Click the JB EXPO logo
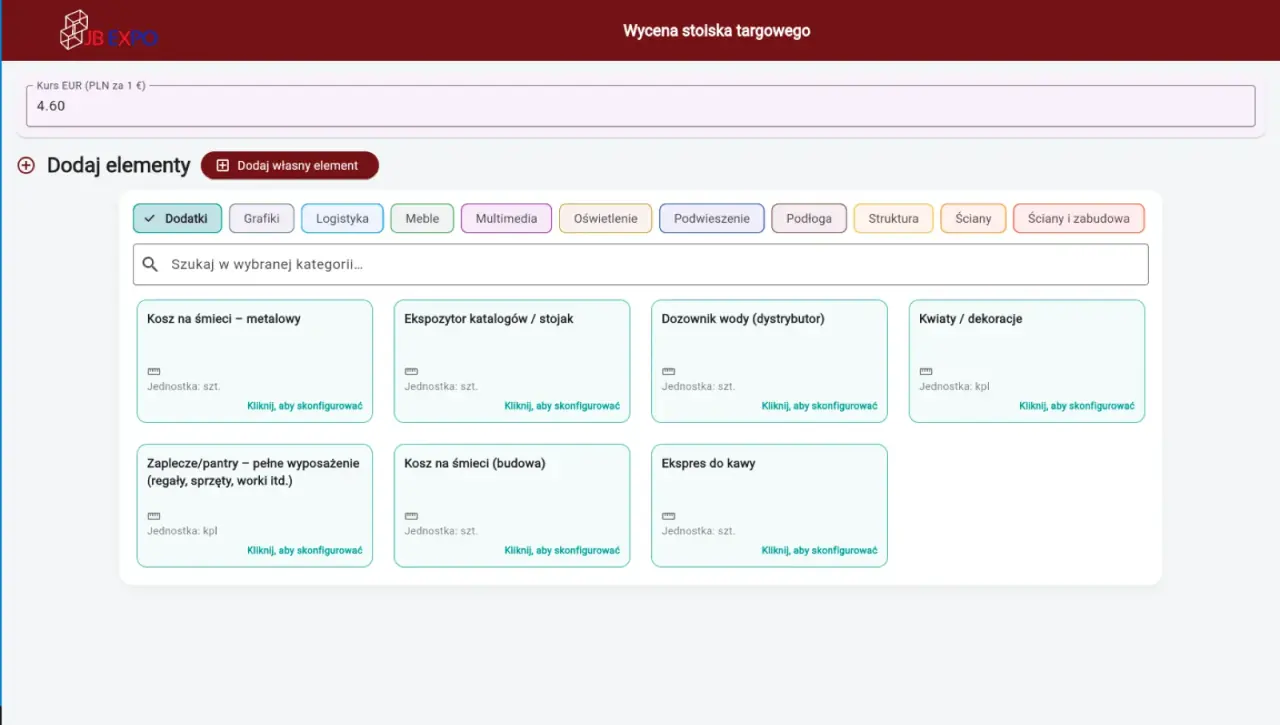This screenshot has width=1280, height=725. [108, 30]
